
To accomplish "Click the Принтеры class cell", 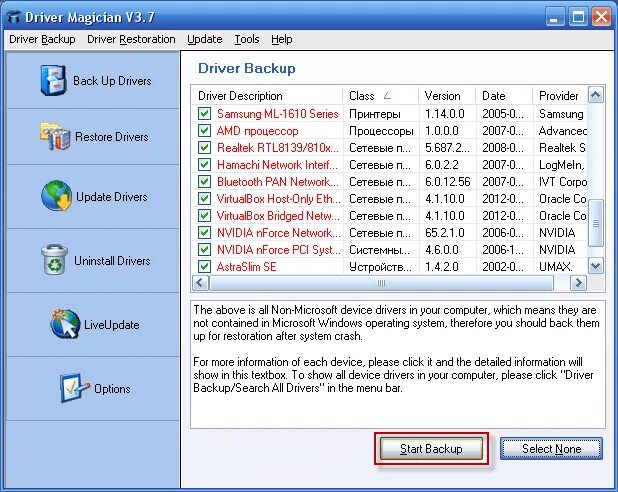I will point(375,114).
